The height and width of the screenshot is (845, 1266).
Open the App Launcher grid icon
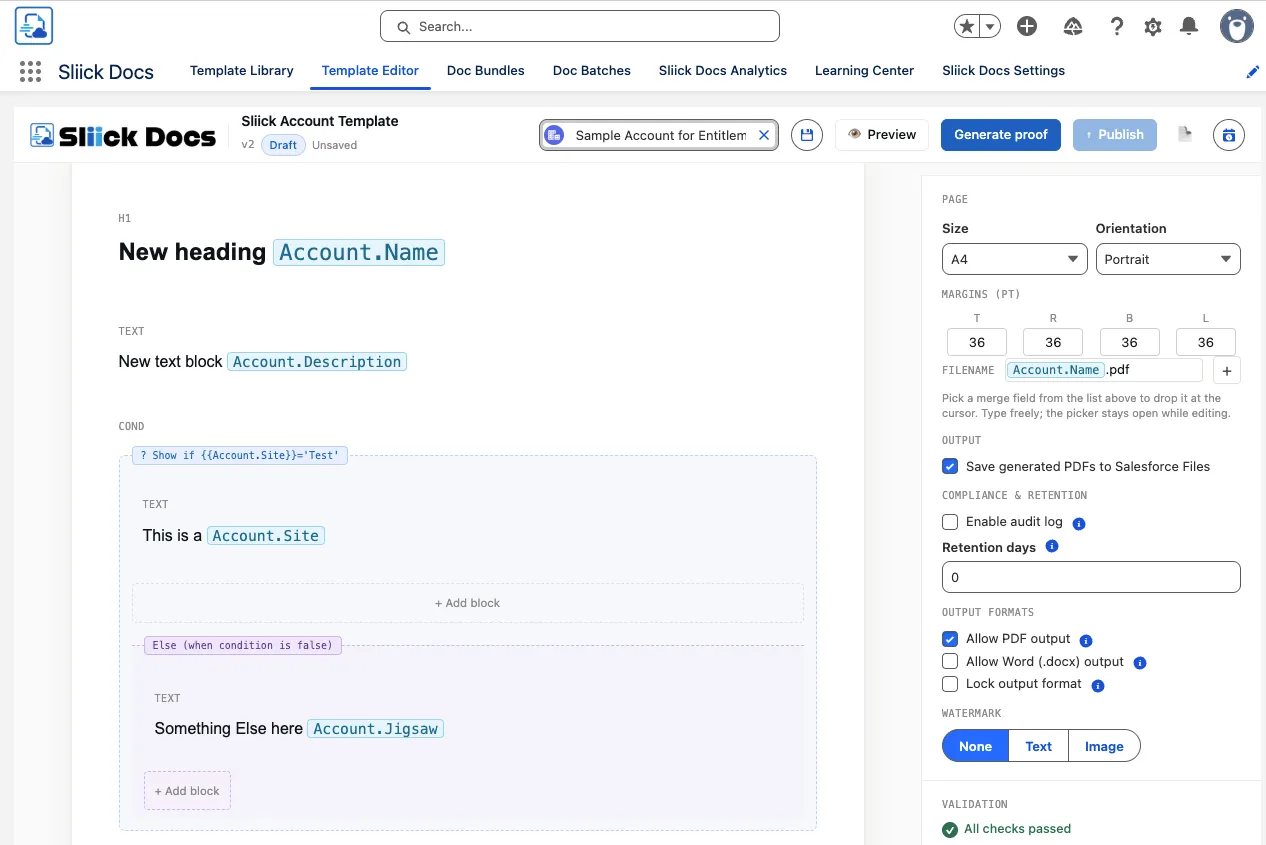[30, 71]
